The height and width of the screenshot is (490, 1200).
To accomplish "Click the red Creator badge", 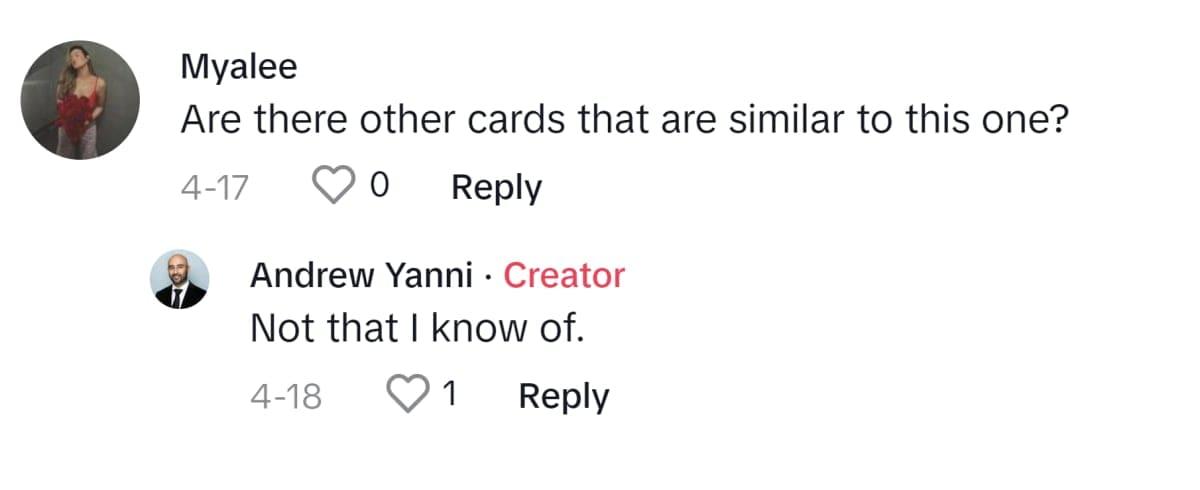I will point(564,275).
